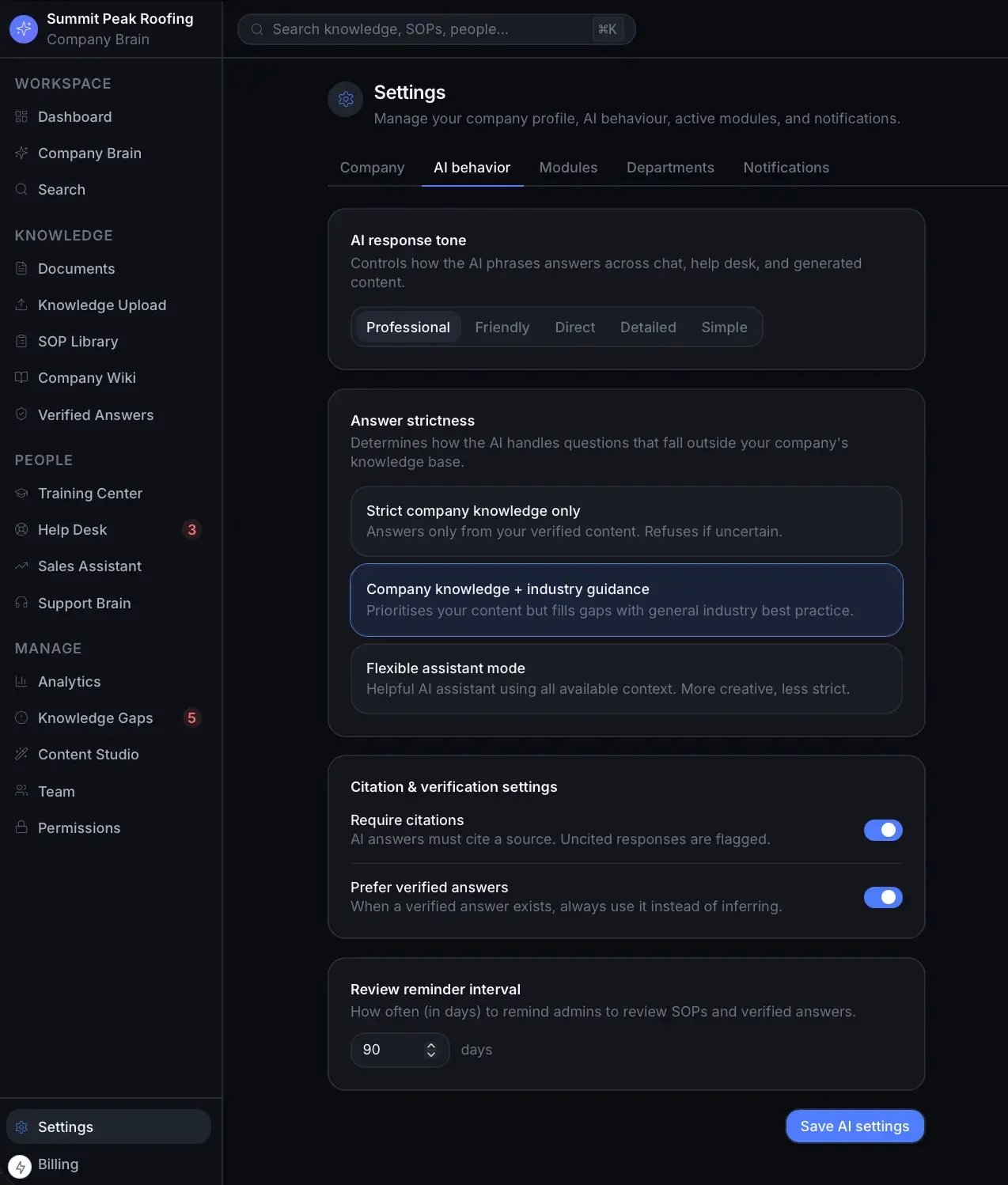Screen dimensions: 1008x1185
Task: Open SOP Library in the sidebar
Action: (108, 342)
